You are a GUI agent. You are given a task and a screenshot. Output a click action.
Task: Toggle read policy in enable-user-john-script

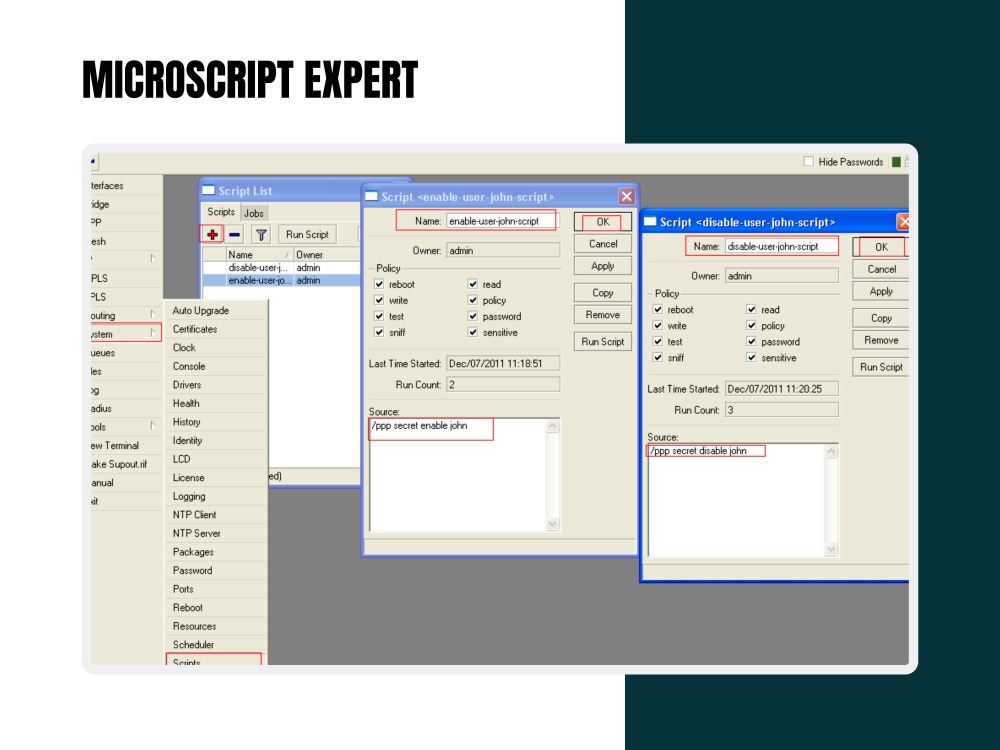click(473, 284)
